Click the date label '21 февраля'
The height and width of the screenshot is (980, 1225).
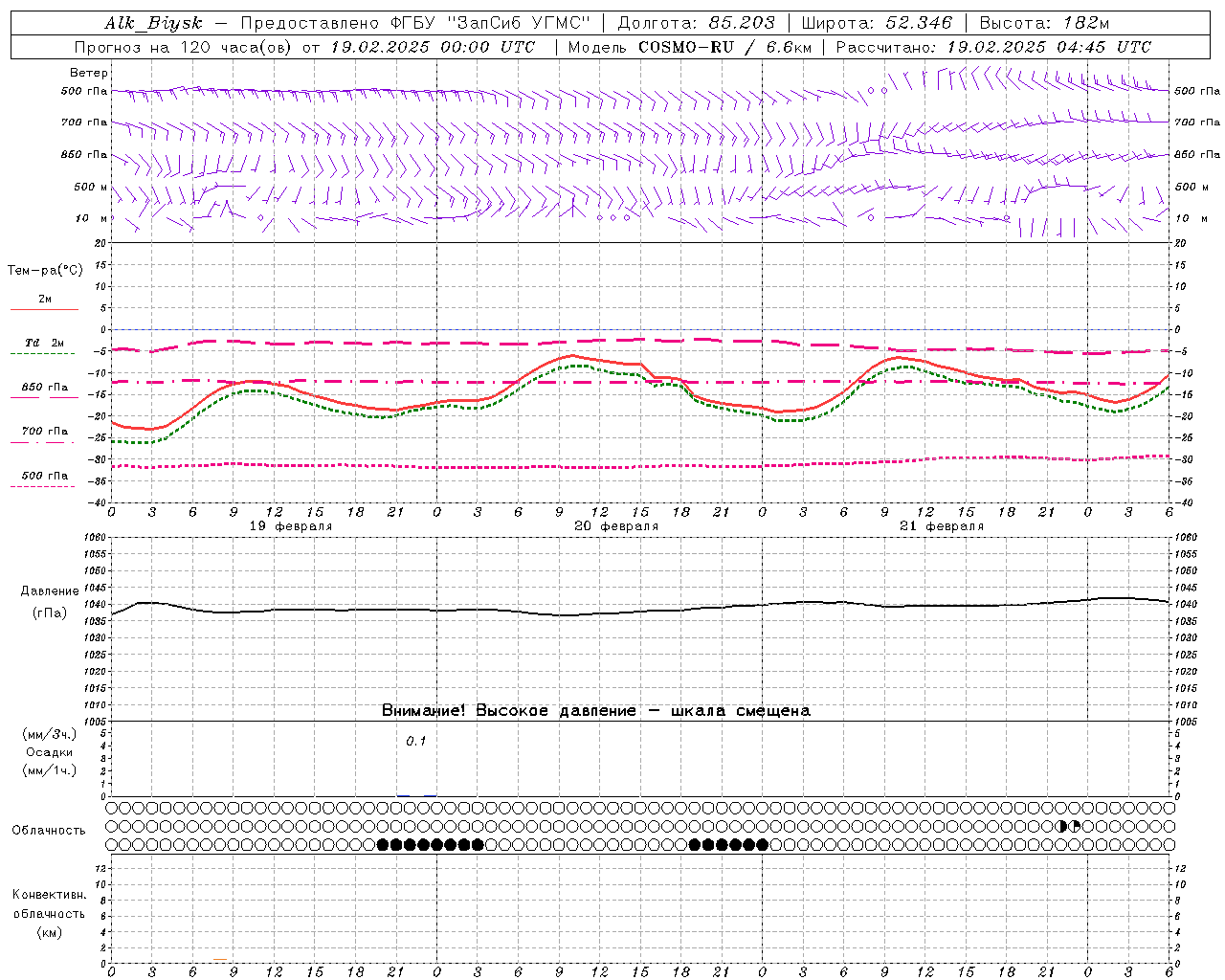942,526
